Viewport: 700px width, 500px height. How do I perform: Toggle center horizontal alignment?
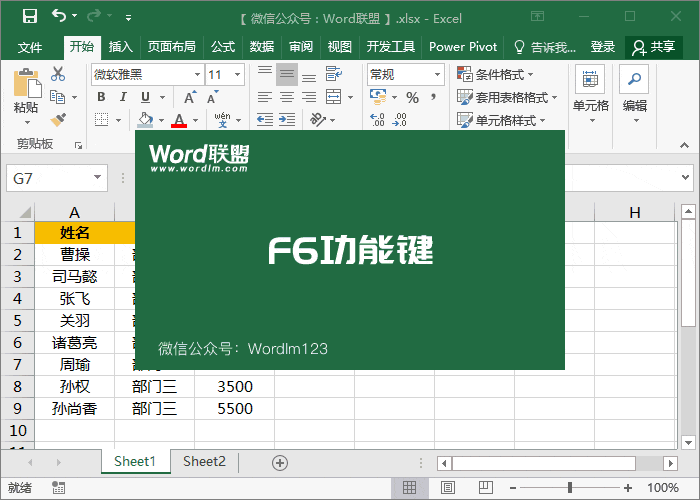click(287, 97)
